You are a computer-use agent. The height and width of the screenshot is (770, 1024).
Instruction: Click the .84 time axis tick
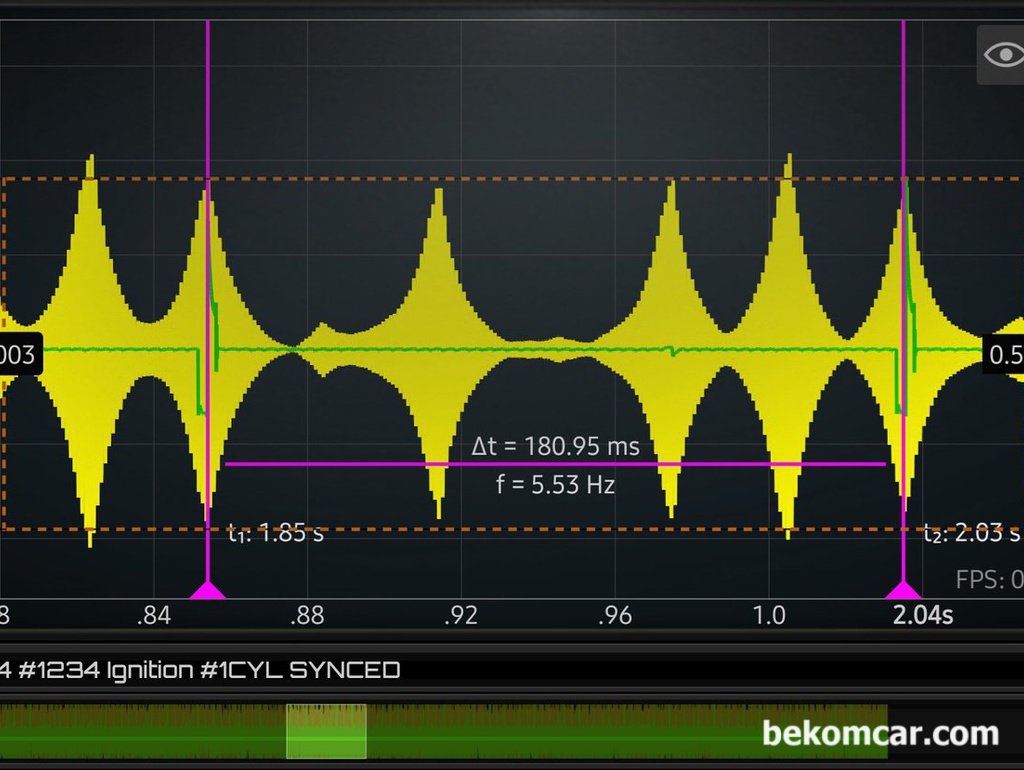tap(153, 615)
